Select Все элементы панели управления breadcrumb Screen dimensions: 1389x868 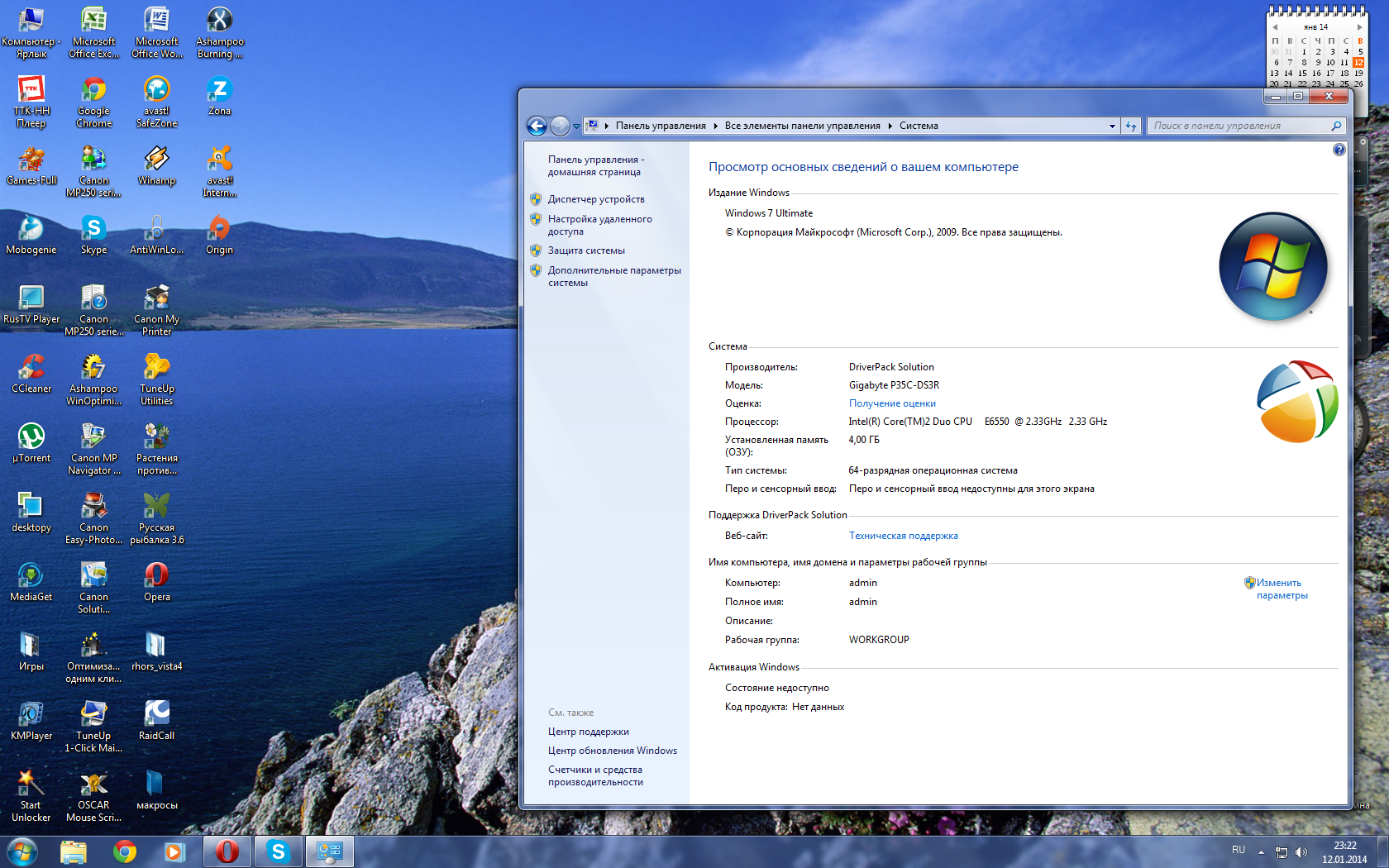[x=802, y=126]
